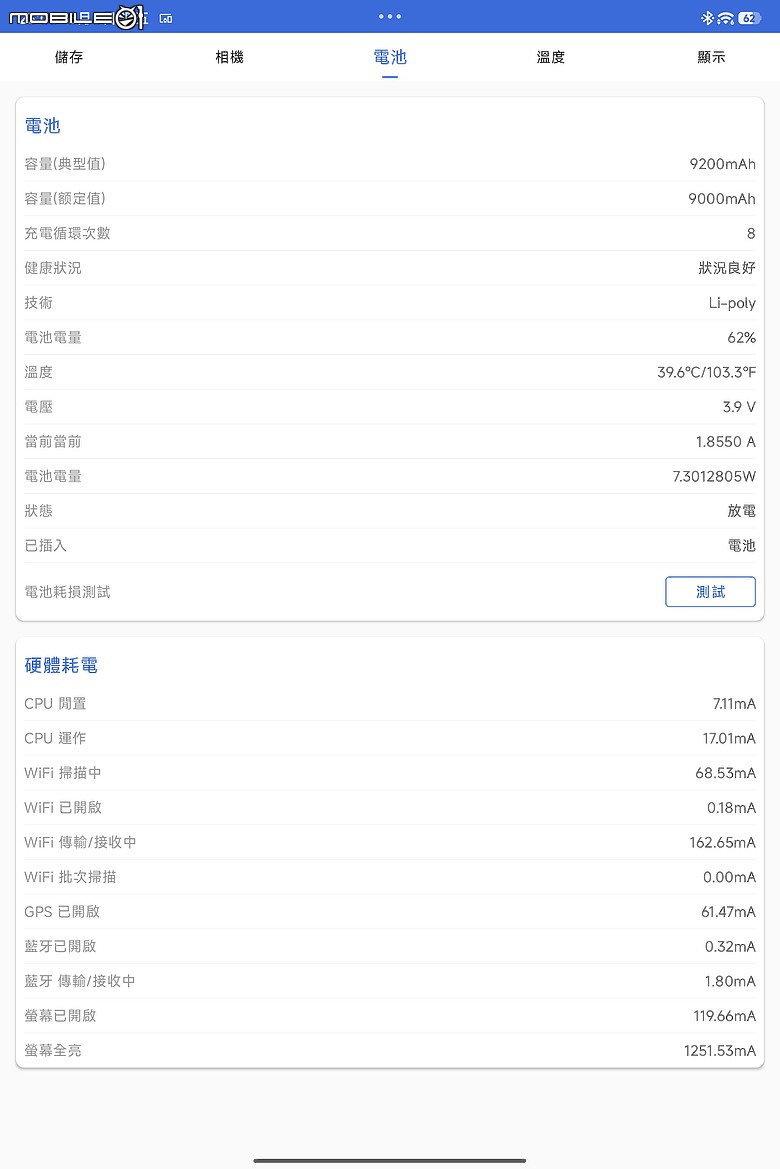Viewport: 780px width, 1169px height.
Task: Tap the battery 62 indicator in status bar
Action: (x=749, y=18)
